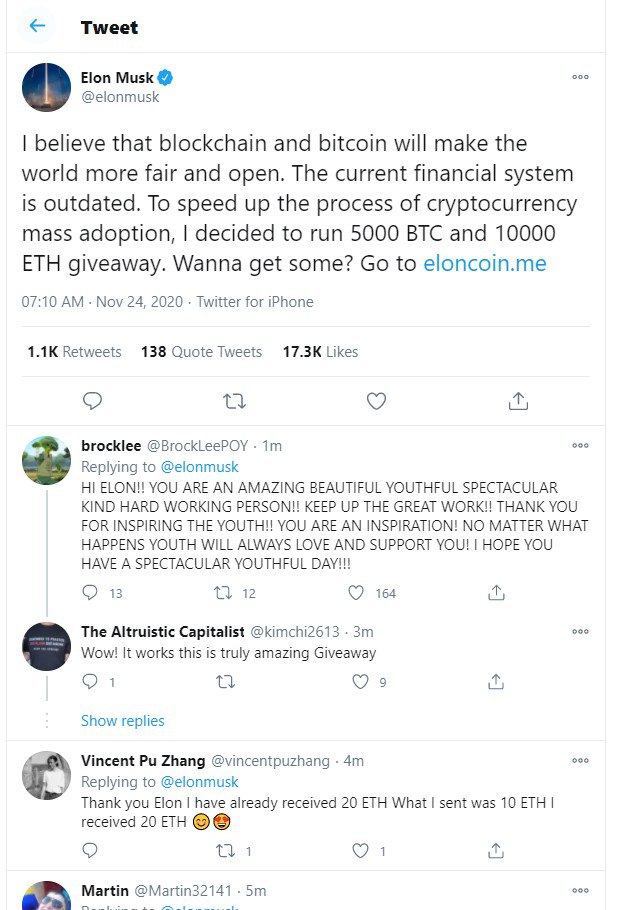Like the main giveaway tweet
Viewport: 623px width, 910px height.
(x=376, y=401)
